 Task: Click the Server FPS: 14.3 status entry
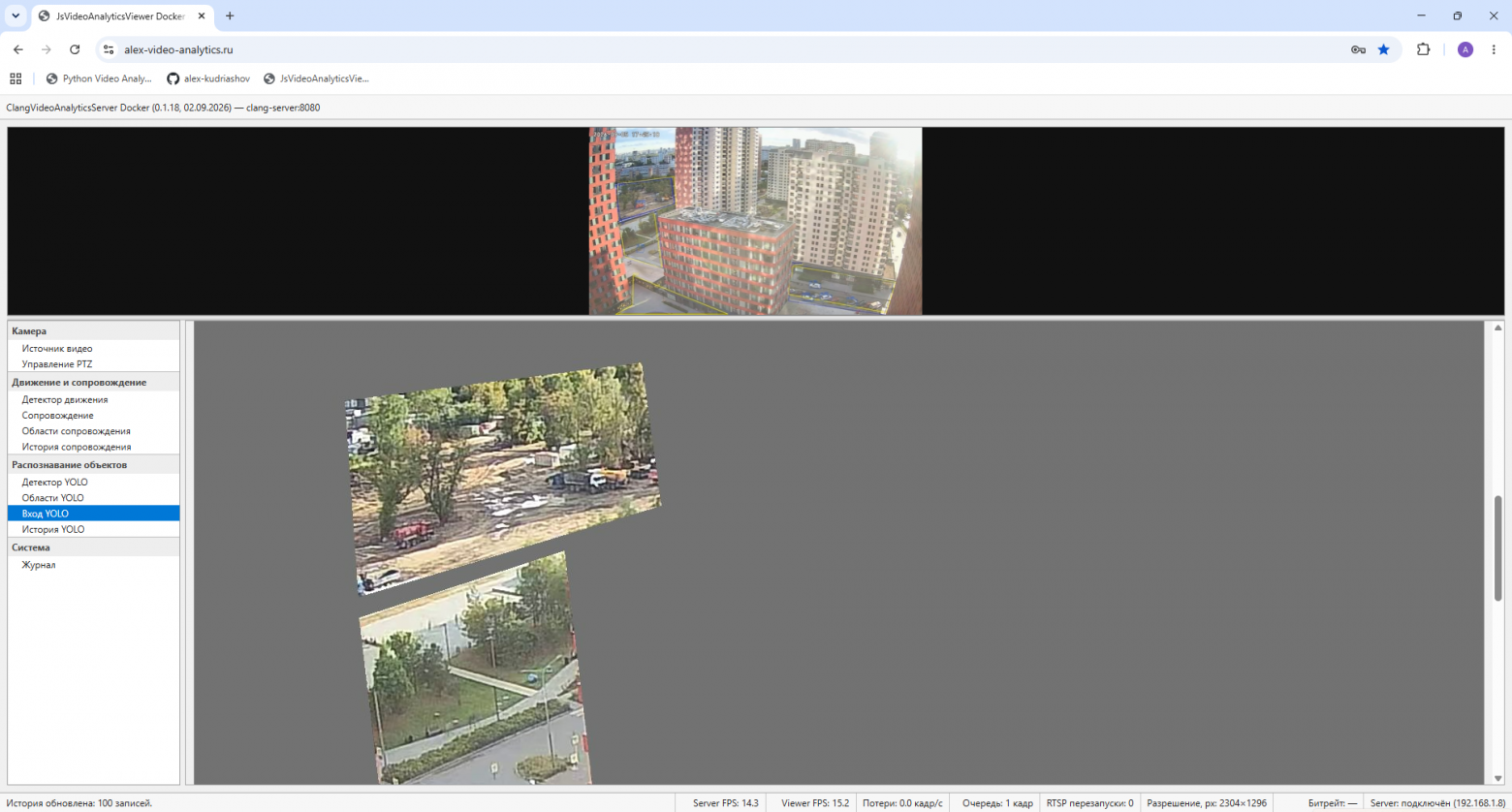coord(726,803)
